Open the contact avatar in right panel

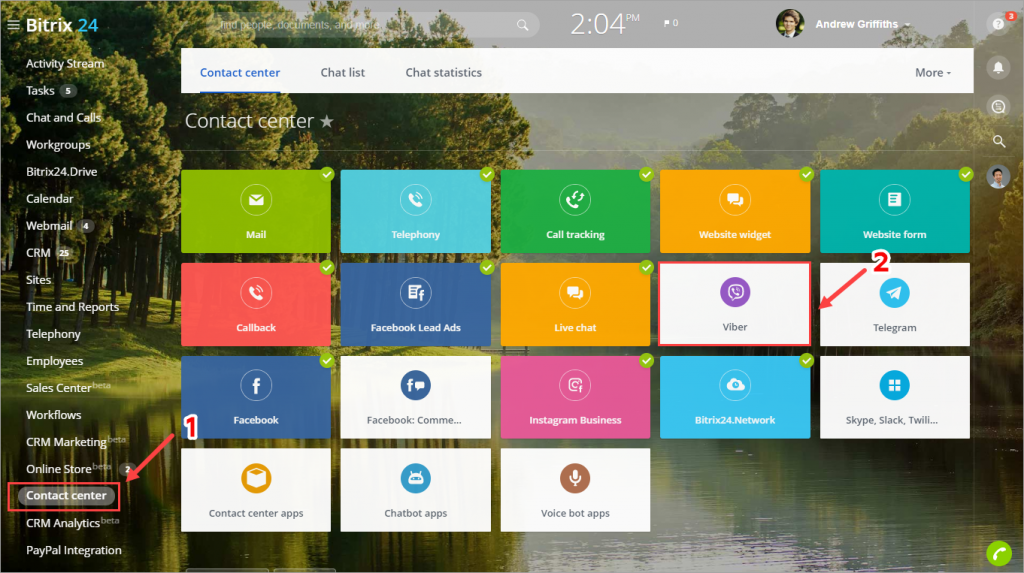(x=999, y=176)
